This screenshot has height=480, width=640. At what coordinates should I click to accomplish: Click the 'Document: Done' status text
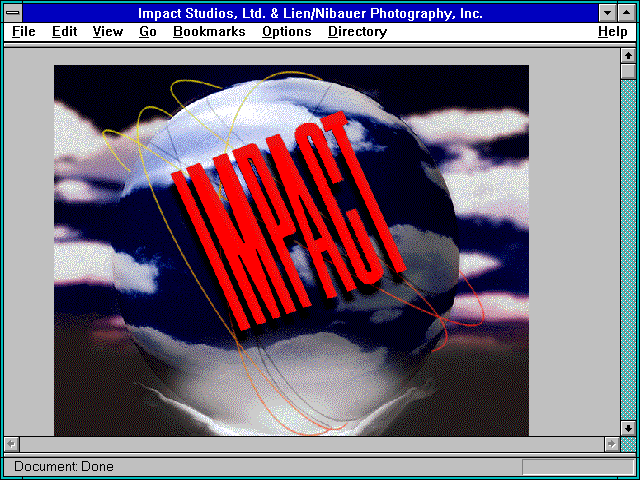point(64,467)
